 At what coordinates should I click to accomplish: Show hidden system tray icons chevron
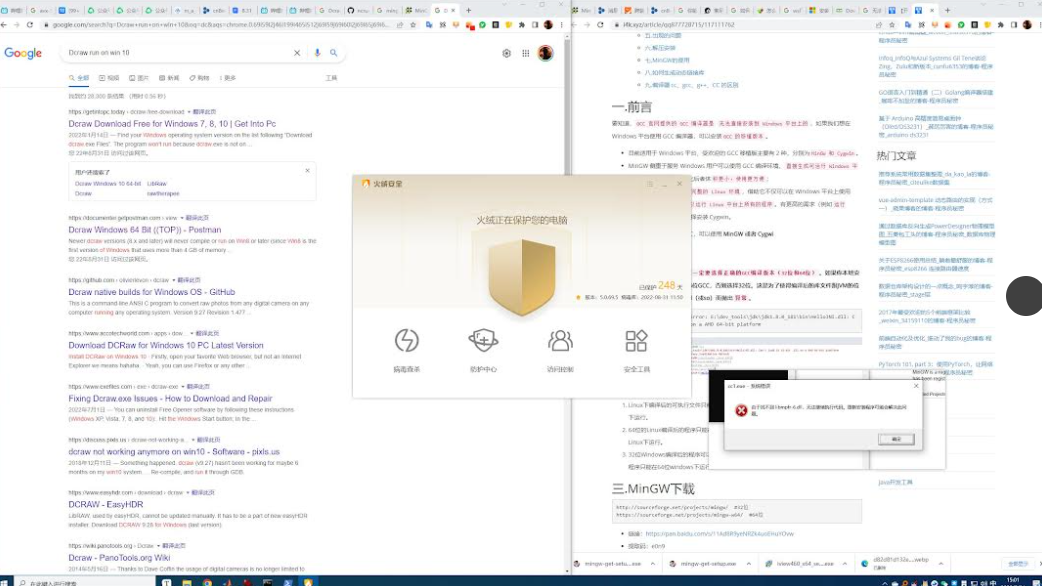coord(885,583)
